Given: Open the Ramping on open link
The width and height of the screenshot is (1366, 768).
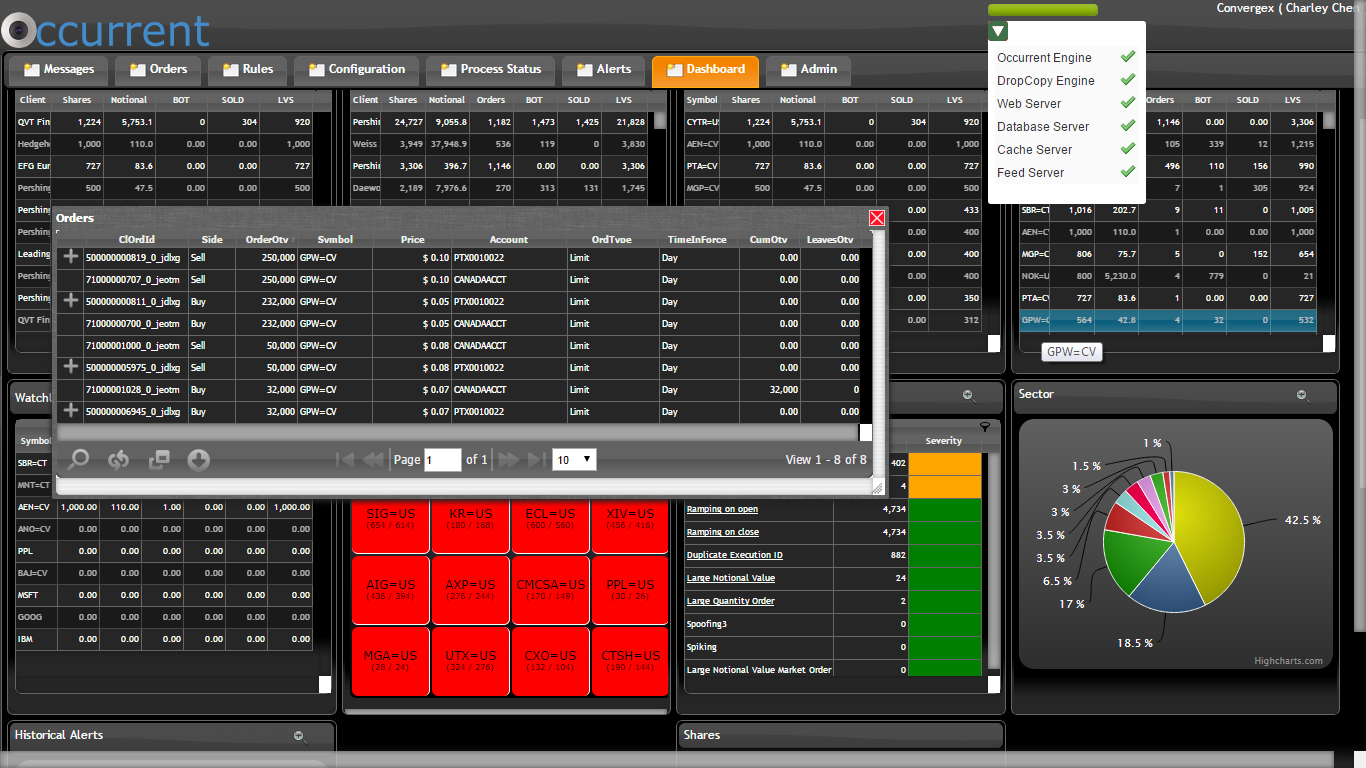Looking at the screenshot, I should click(x=722, y=509).
